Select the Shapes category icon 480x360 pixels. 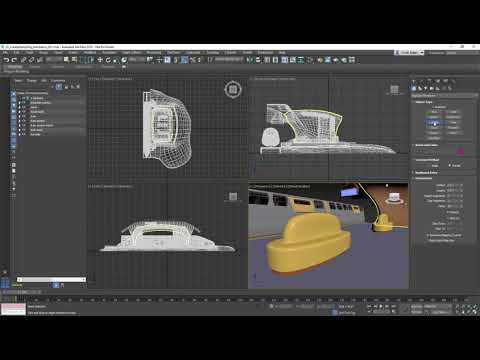(x=420, y=88)
